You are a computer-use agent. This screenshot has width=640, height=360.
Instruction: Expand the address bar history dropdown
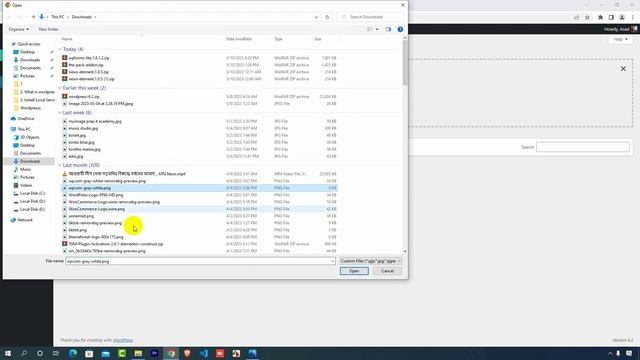click(x=316, y=17)
